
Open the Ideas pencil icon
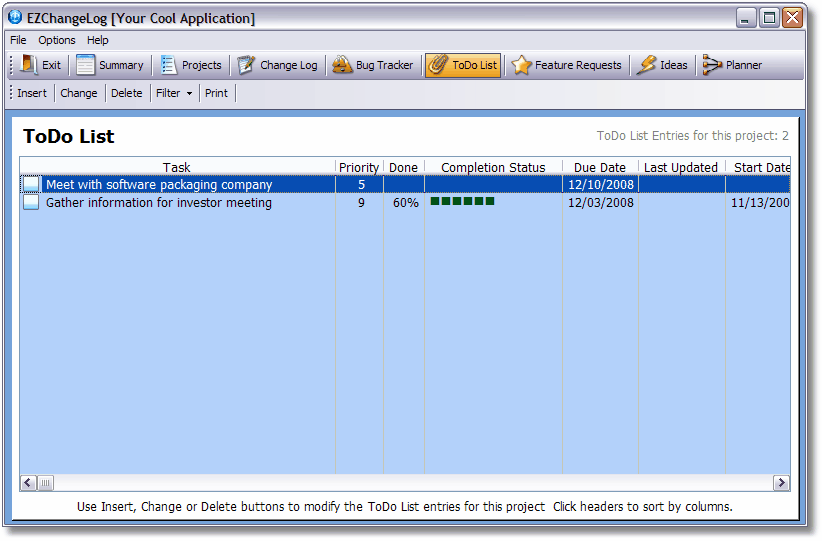(x=646, y=65)
